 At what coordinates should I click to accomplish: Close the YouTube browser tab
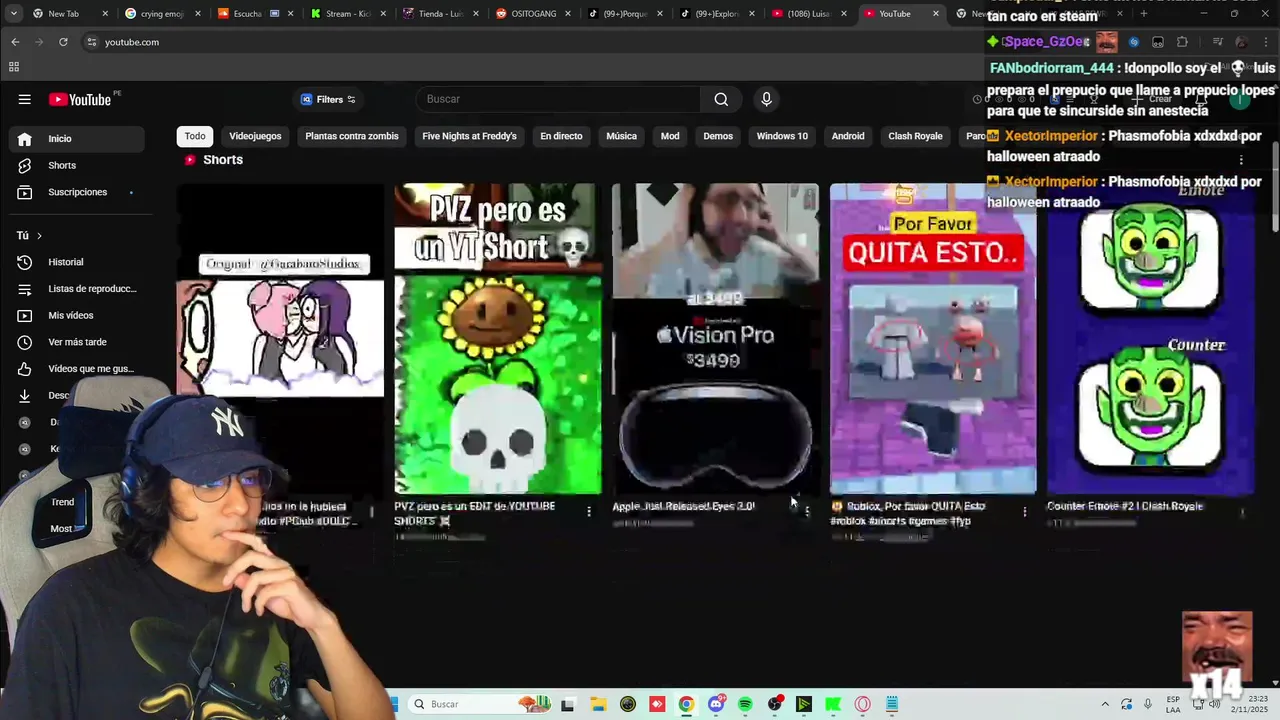936,14
